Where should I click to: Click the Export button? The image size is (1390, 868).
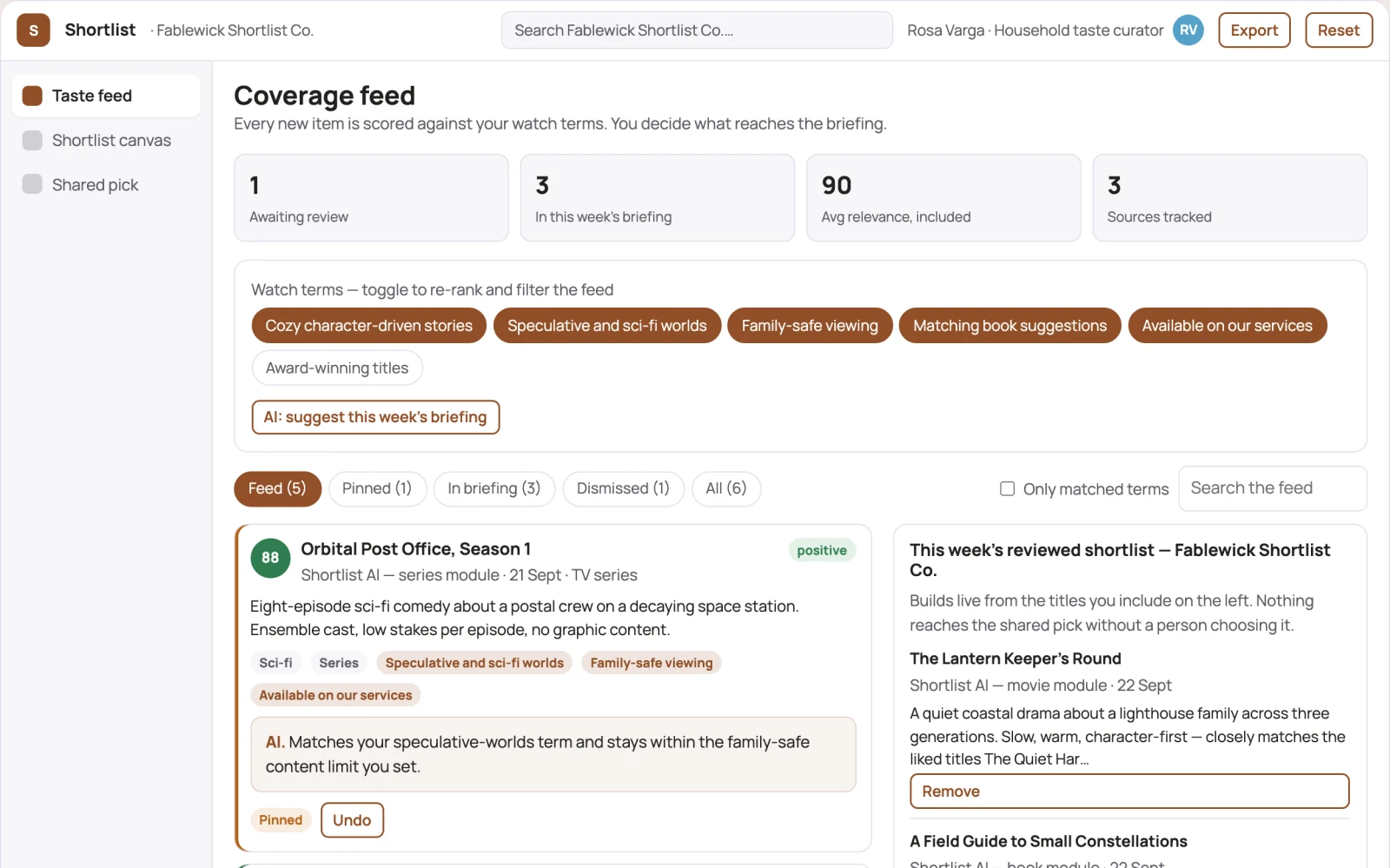(x=1254, y=30)
